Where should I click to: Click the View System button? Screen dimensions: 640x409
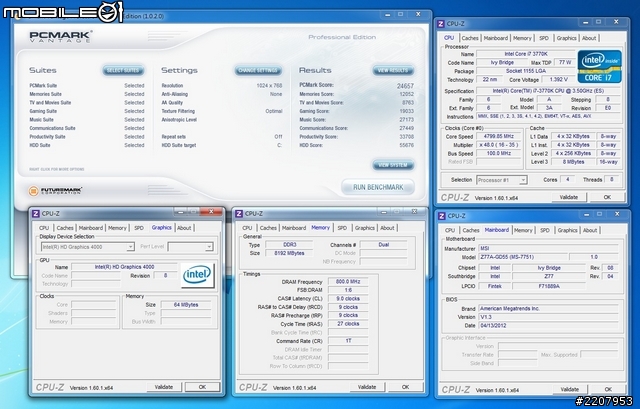(393, 165)
